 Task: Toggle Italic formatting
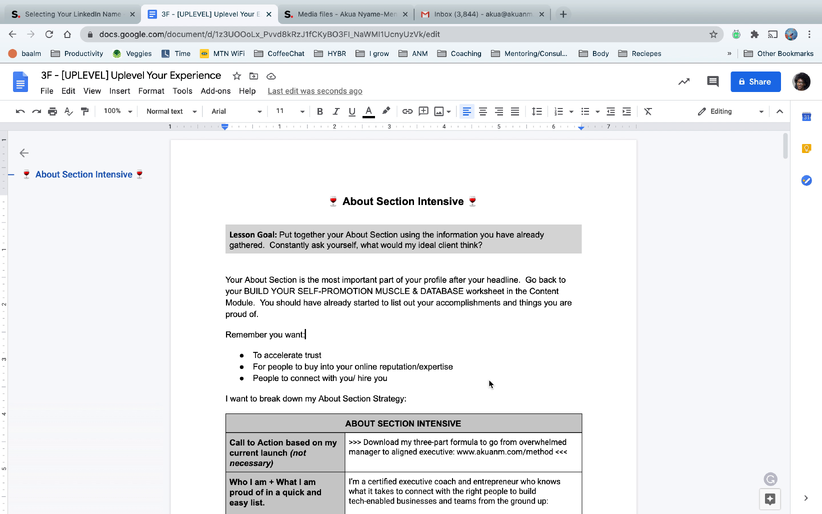[336, 111]
